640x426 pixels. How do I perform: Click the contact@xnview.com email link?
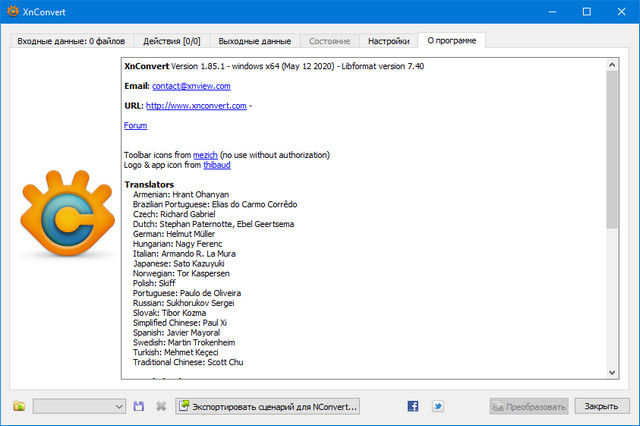pos(183,86)
